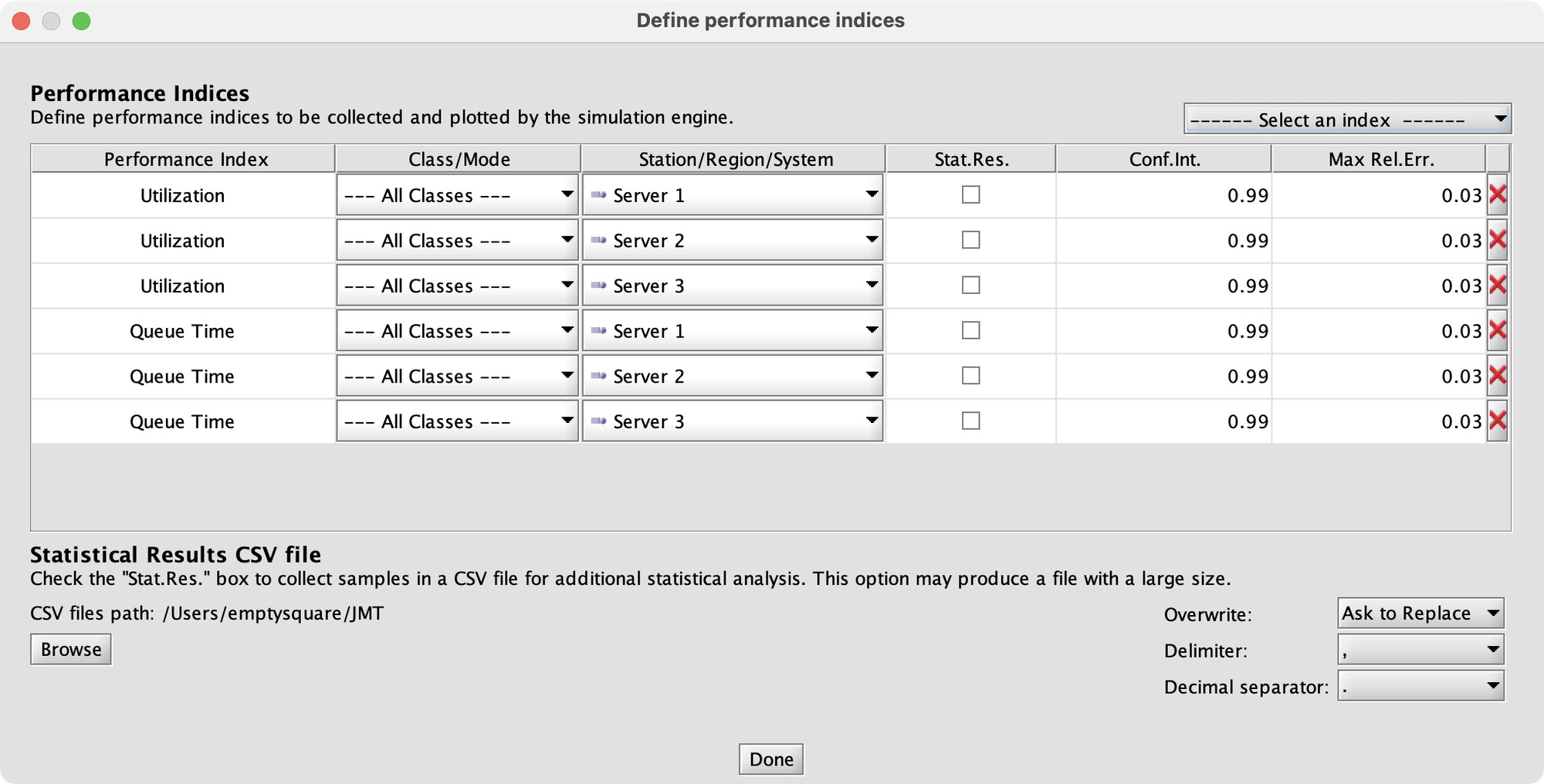Change station for Utilization row from Server 2
The height and width of the screenshot is (784, 1544).
pos(733,241)
